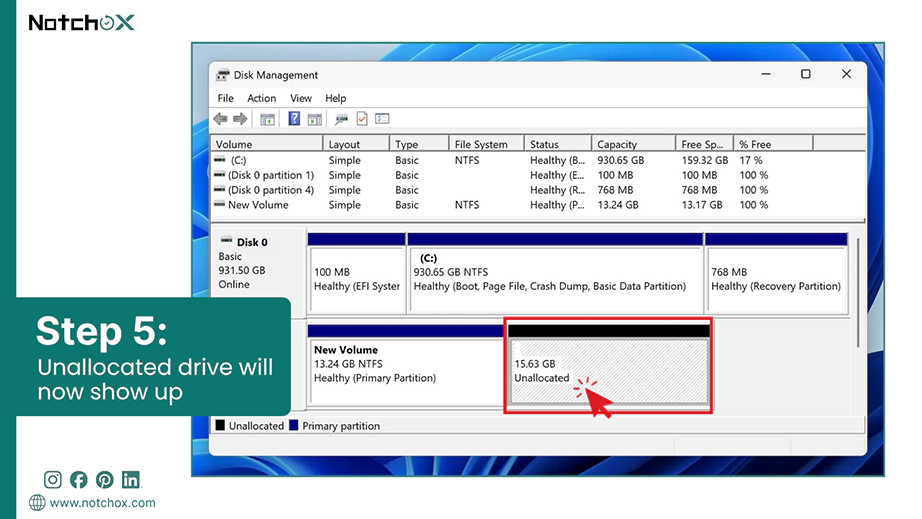Open the Instagram social icon
Image resolution: width=922 pixels, height=519 pixels.
pos(52,480)
